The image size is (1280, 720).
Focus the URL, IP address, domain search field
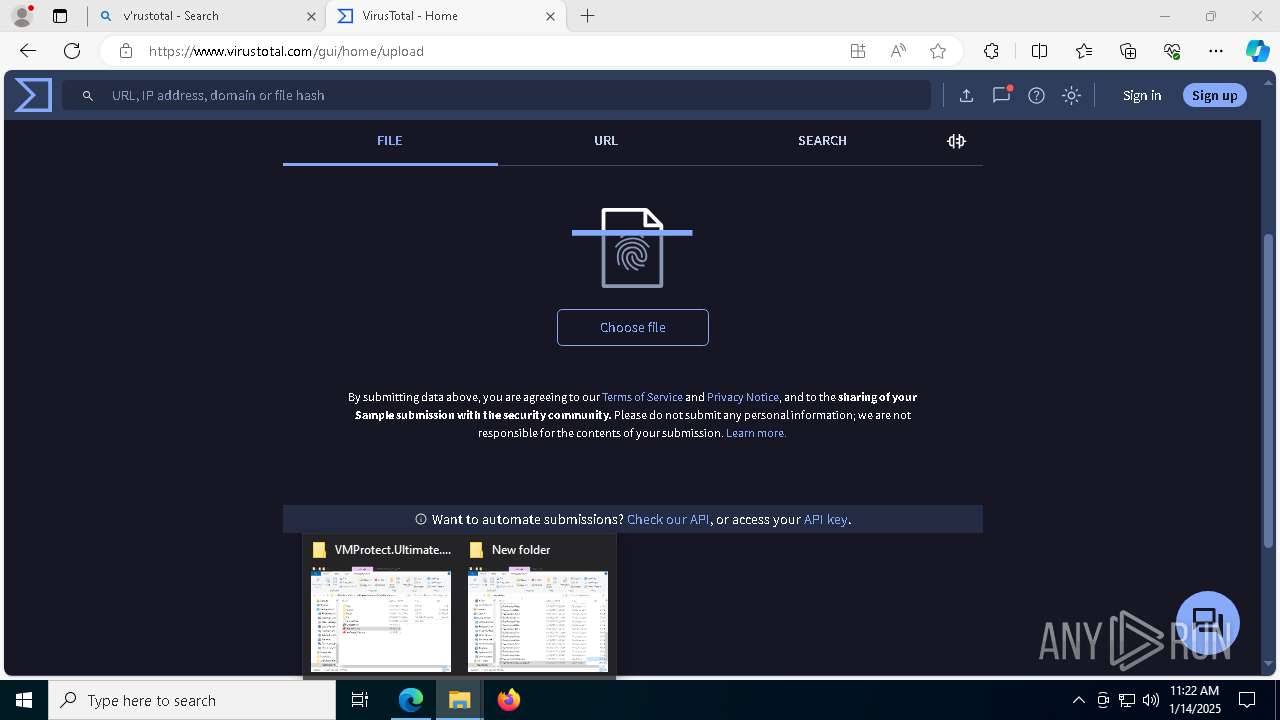[x=496, y=95]
